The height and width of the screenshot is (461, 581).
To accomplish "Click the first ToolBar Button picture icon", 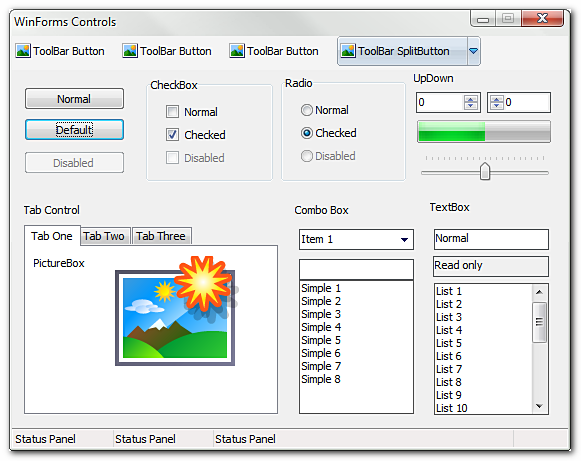I will point(23,51).
